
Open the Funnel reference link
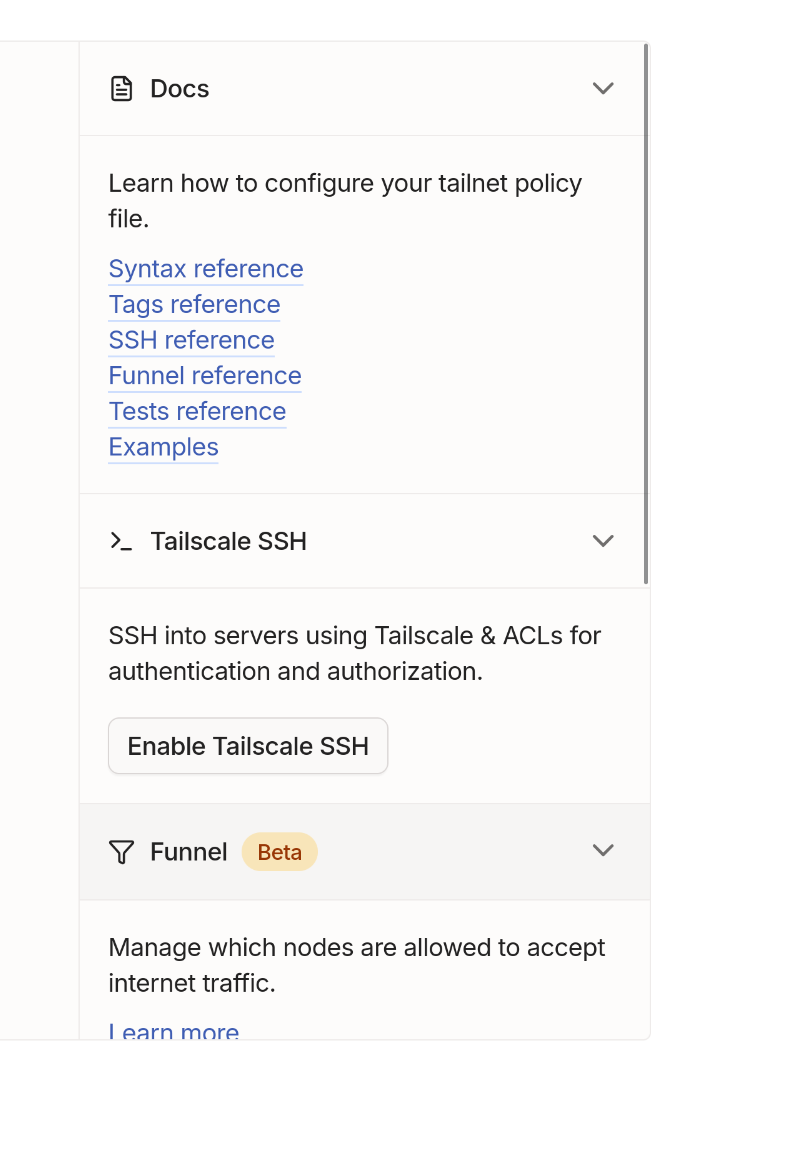coord(205,376)
